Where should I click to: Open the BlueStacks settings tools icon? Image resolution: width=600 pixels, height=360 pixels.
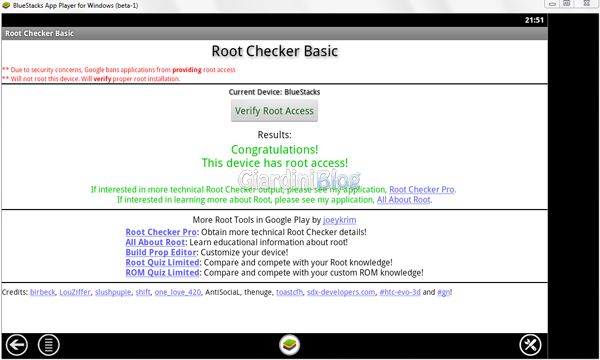530,345
